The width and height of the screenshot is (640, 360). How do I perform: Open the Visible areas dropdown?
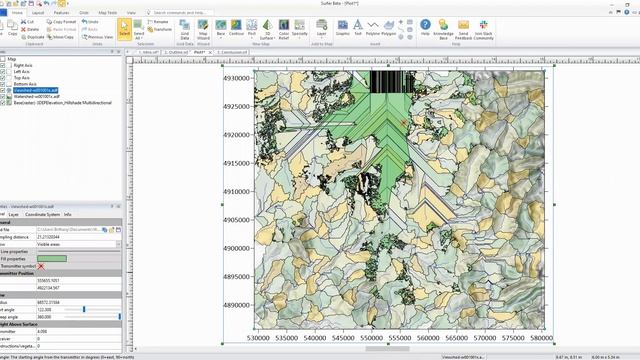pyautogui.click(x=118, y=244)
